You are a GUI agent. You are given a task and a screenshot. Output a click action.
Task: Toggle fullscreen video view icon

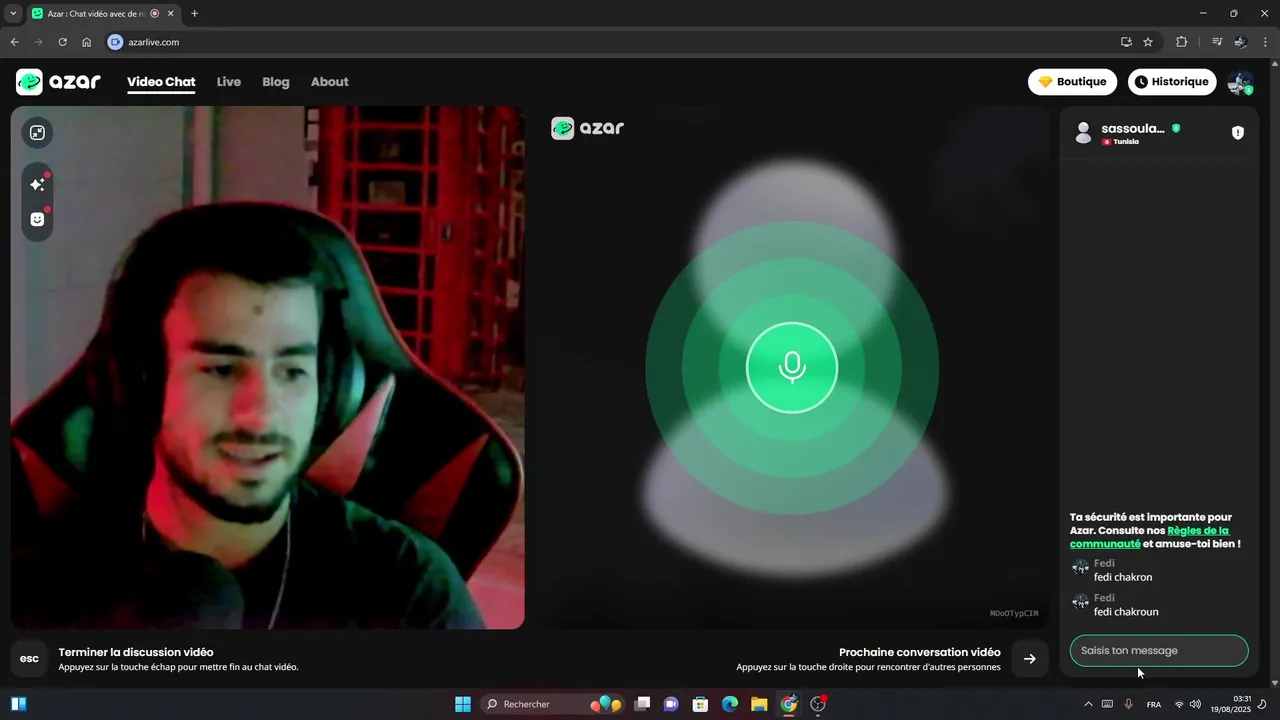(x=37, y=133)
